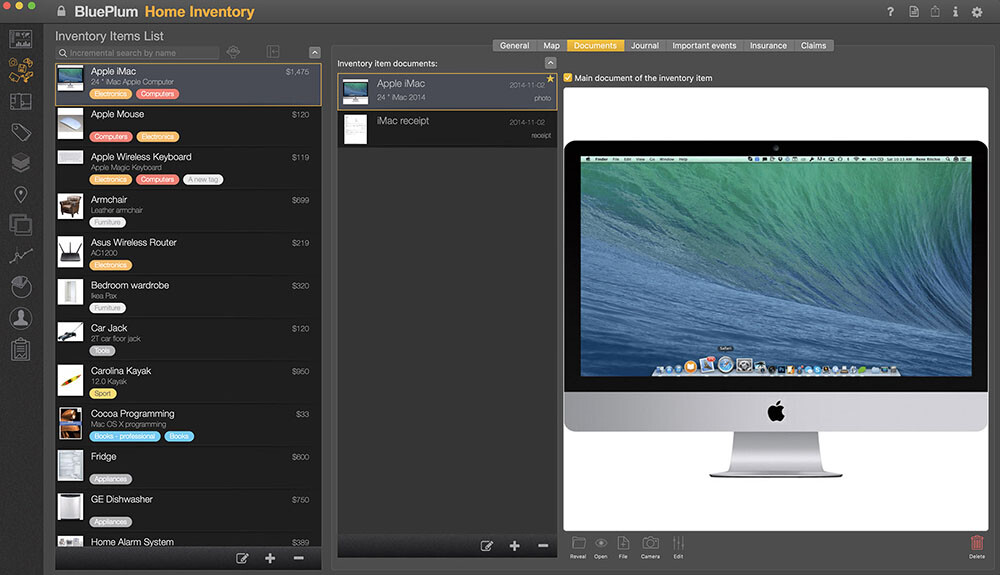Click the large iMac preview image
The height and width of the screenshot is (575, 1000).
tap(776, 309)
